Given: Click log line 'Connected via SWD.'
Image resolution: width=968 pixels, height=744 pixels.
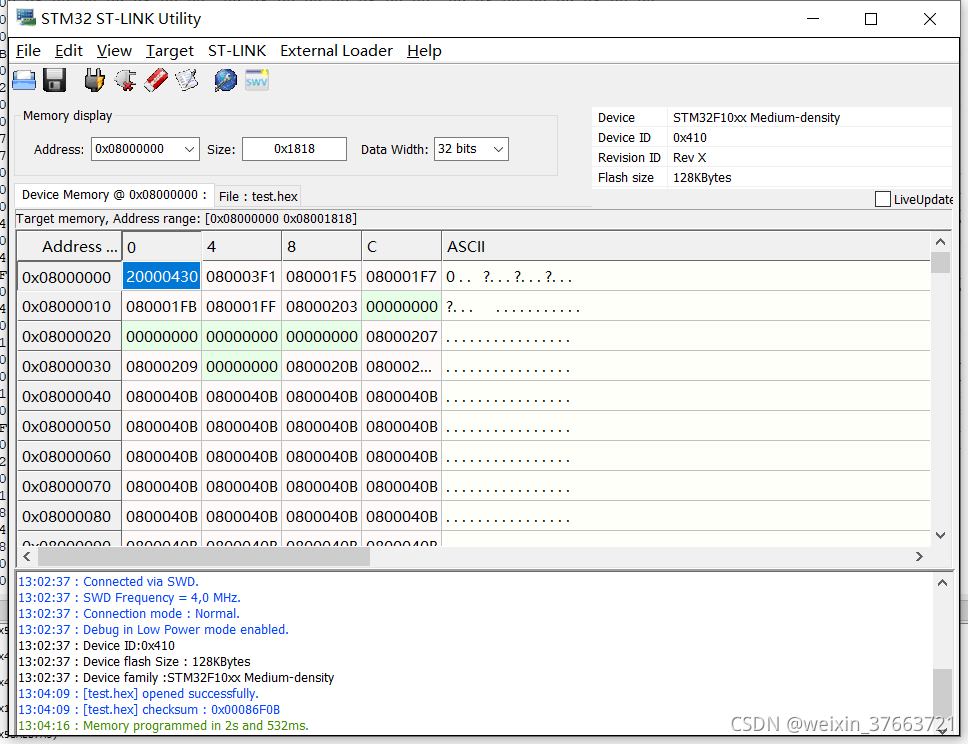Looking at the screenshot, I should point(109,582).
